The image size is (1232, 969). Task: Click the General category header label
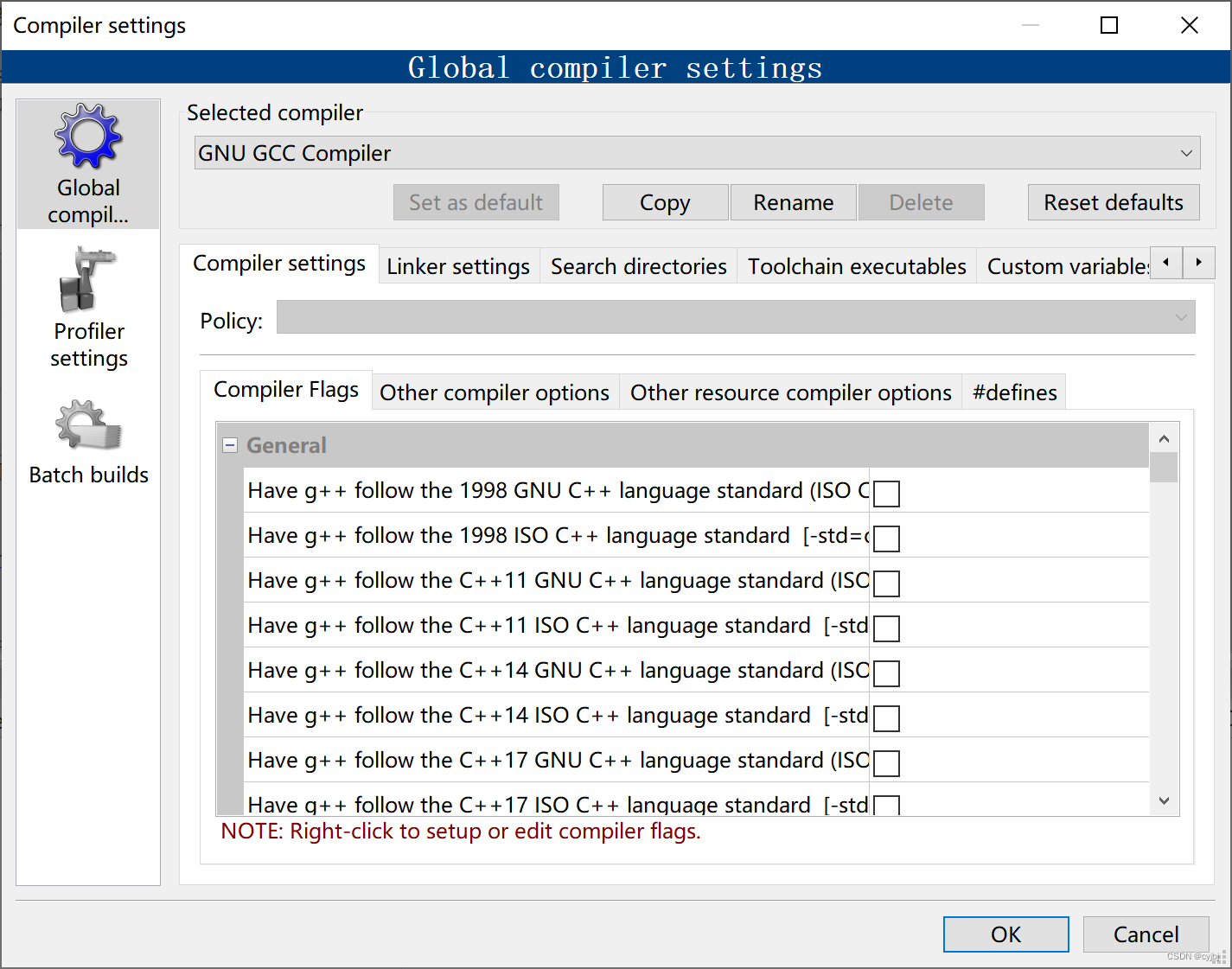point(286,445)
